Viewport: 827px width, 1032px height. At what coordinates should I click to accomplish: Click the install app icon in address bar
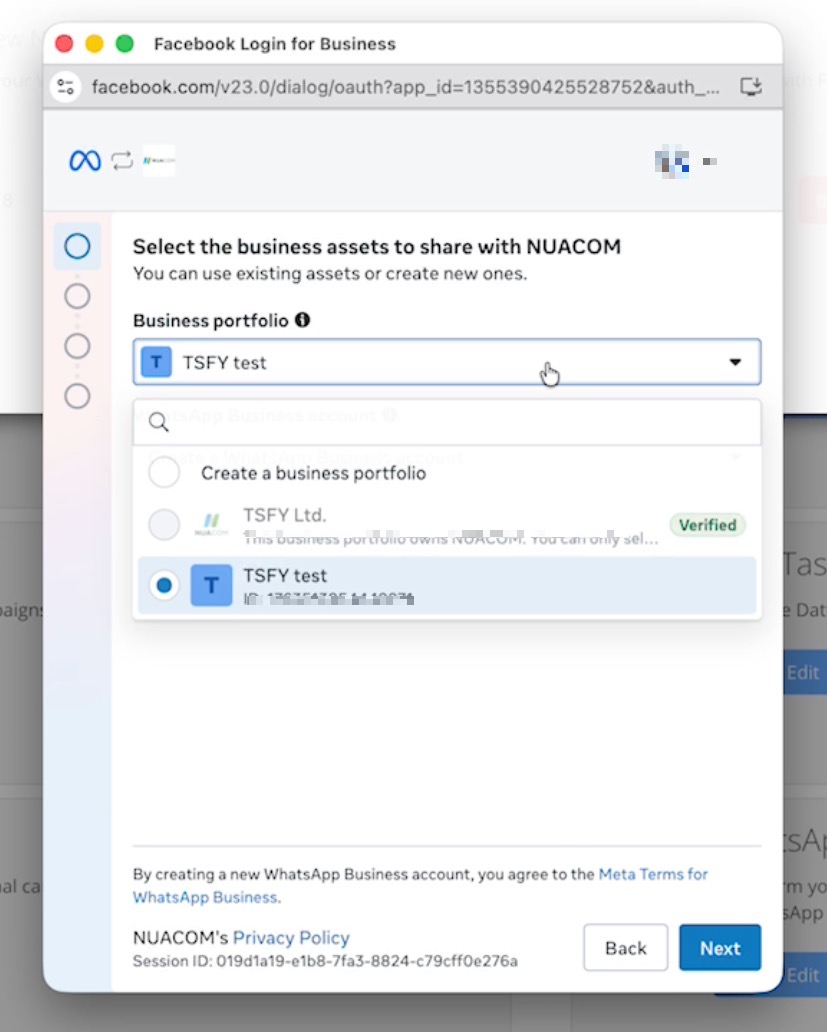click(x=751, y=86)
